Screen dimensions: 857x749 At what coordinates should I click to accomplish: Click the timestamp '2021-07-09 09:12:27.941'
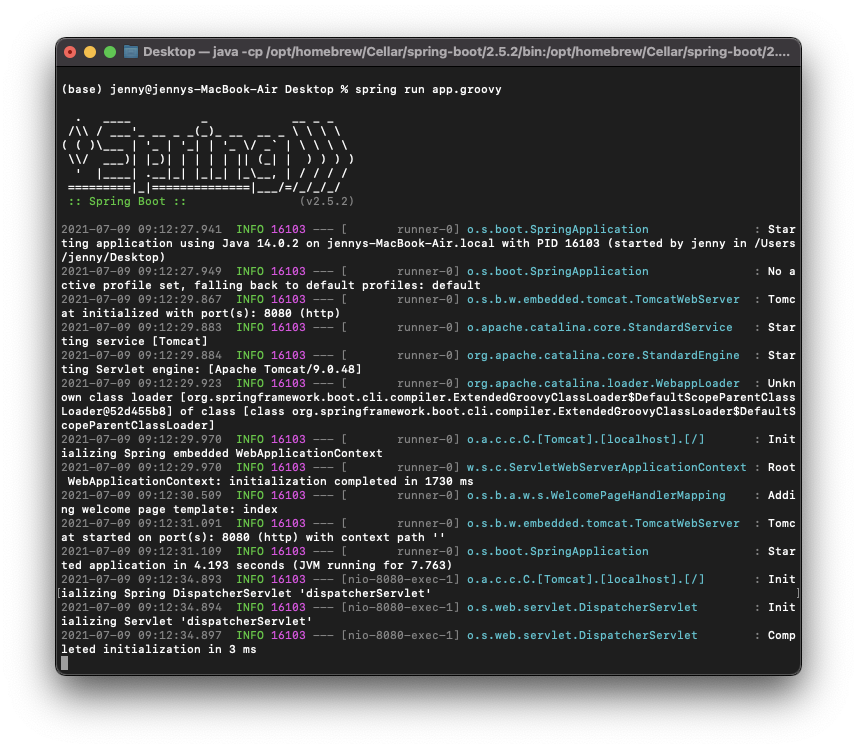(x=142, y=229)
